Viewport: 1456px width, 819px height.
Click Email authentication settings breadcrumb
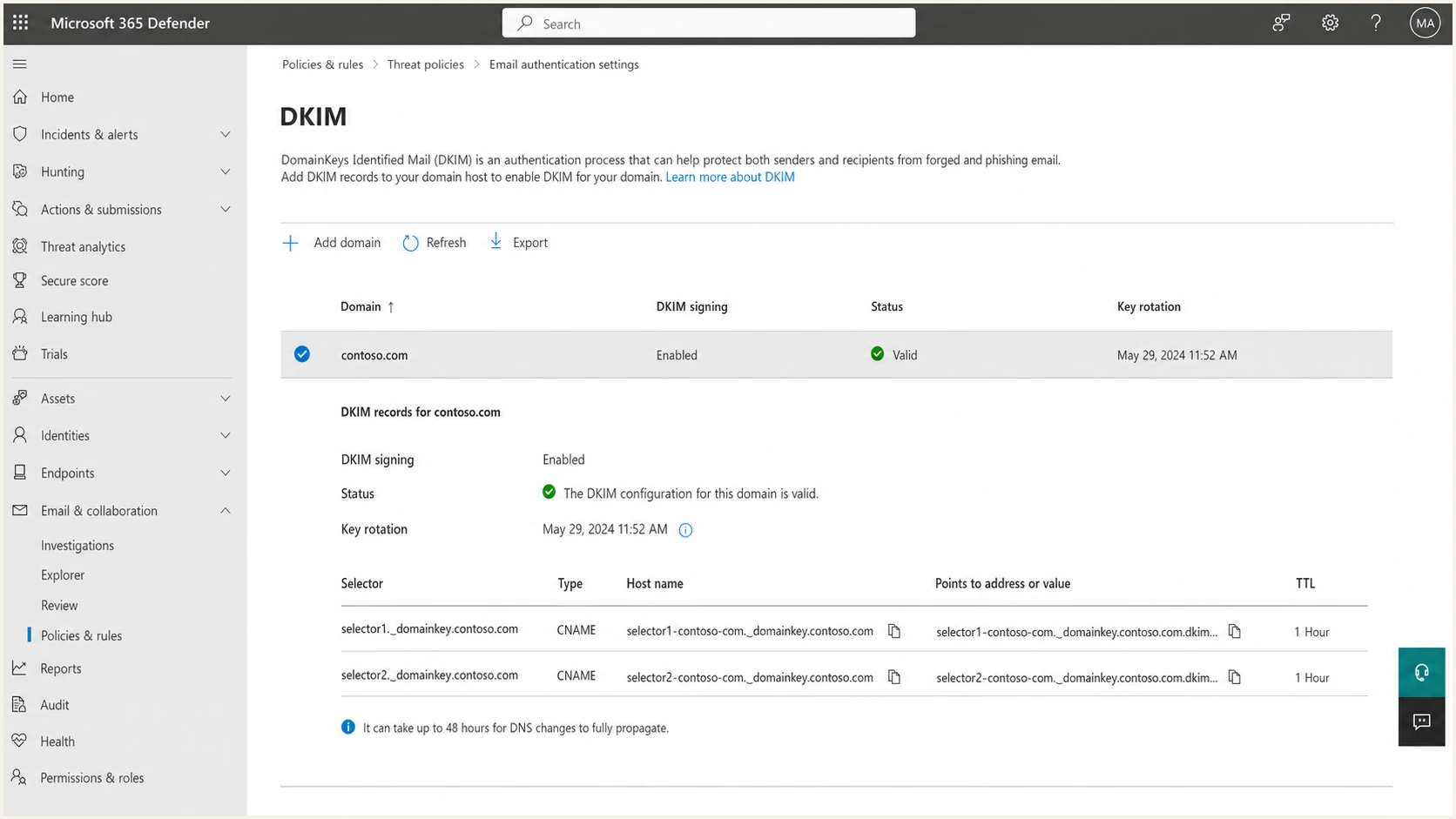(x=564, y=64)
